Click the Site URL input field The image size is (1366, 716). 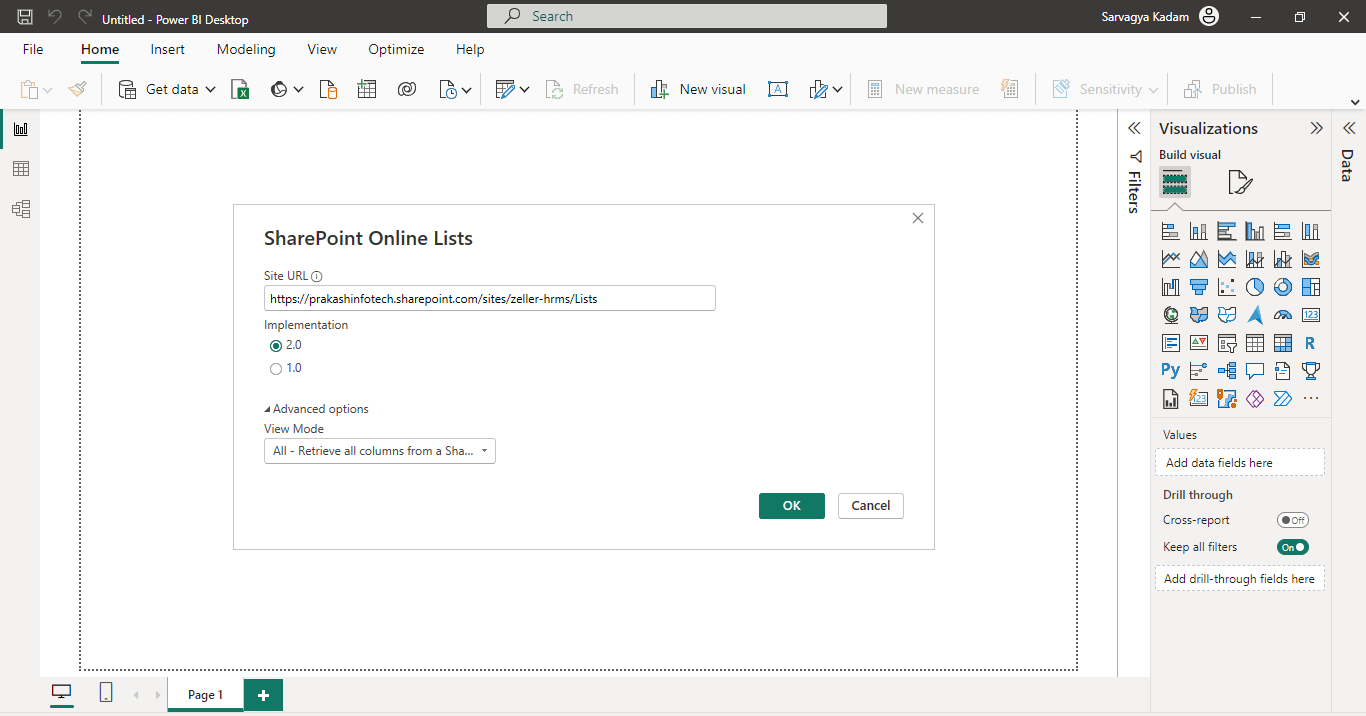point(490,298)
